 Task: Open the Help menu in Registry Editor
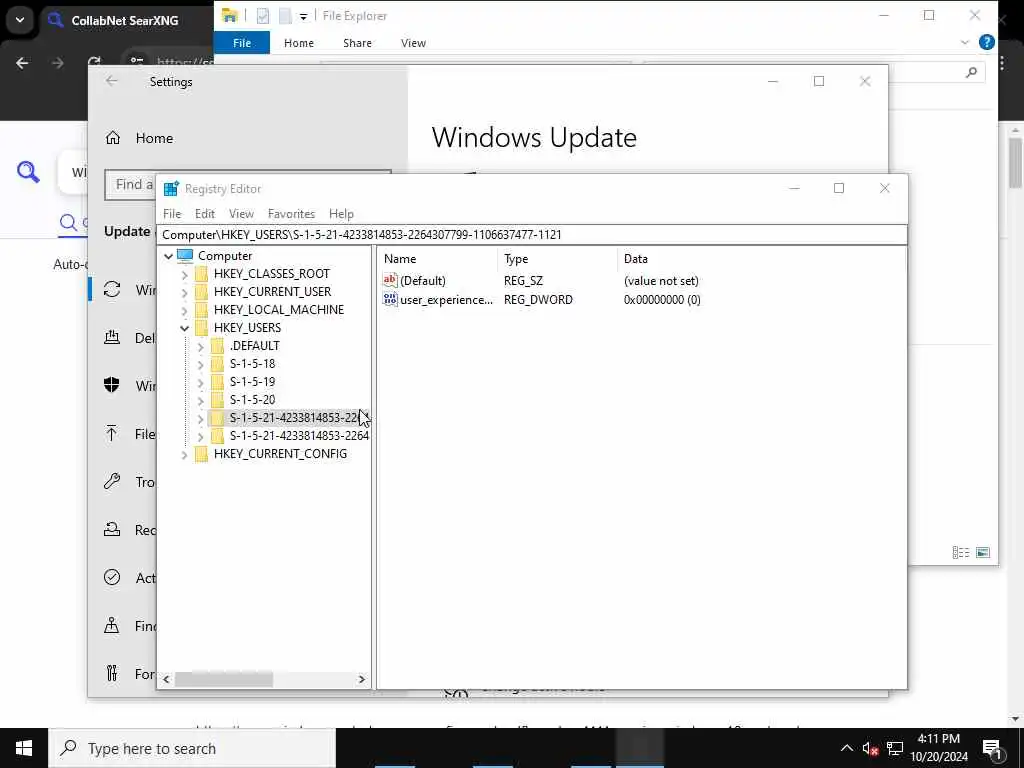[341, 214]
